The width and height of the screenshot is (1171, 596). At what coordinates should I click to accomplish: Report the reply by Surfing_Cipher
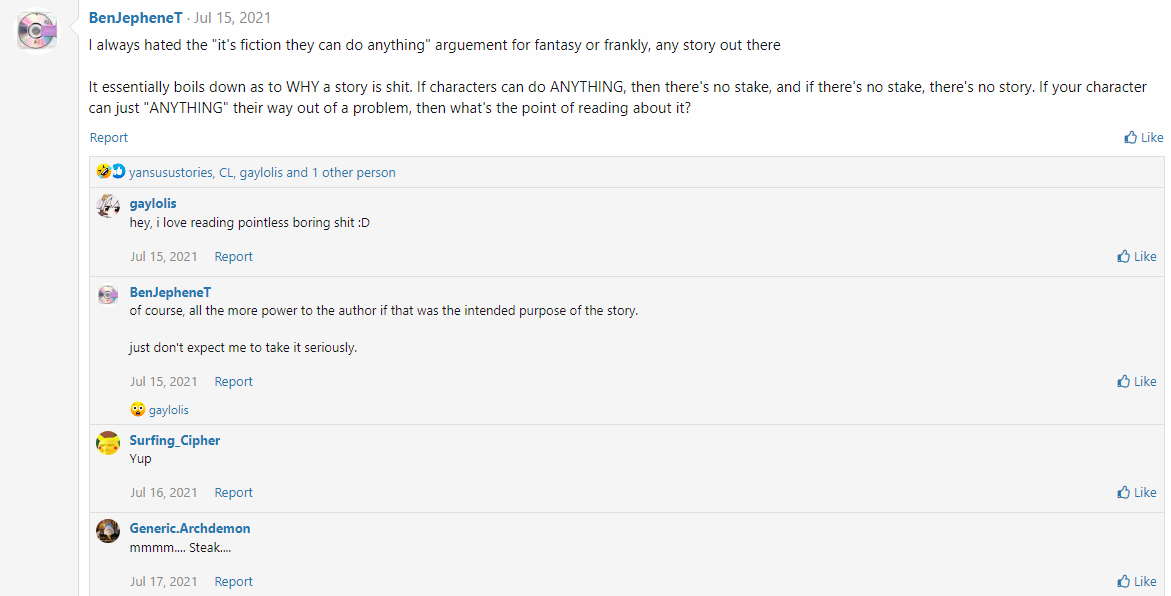233,493
